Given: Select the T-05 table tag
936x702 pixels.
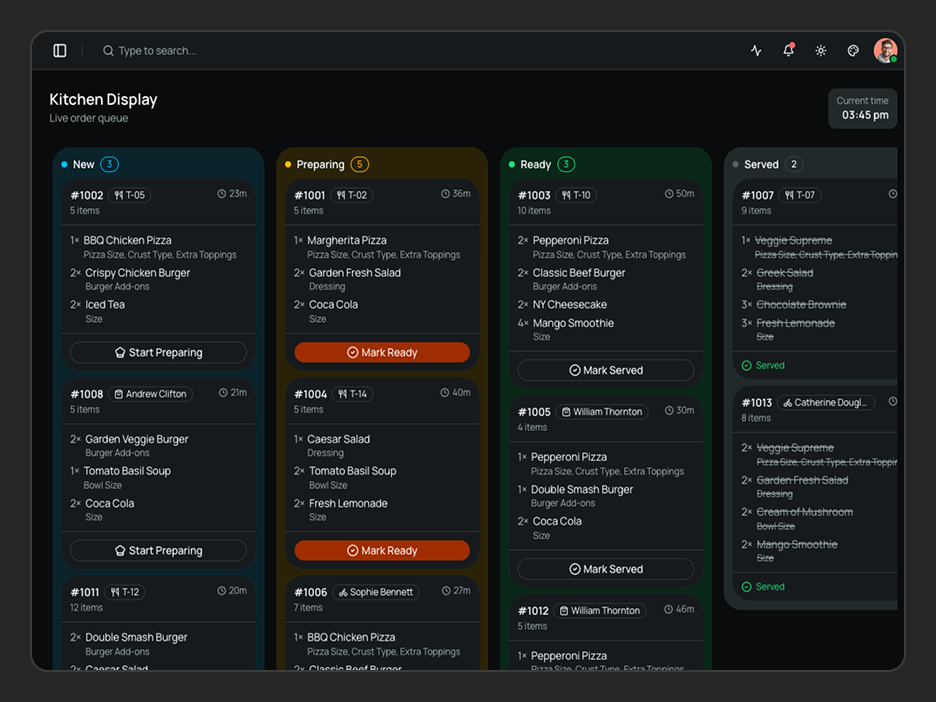Looking at the screenshot, I should pos(130,195).
